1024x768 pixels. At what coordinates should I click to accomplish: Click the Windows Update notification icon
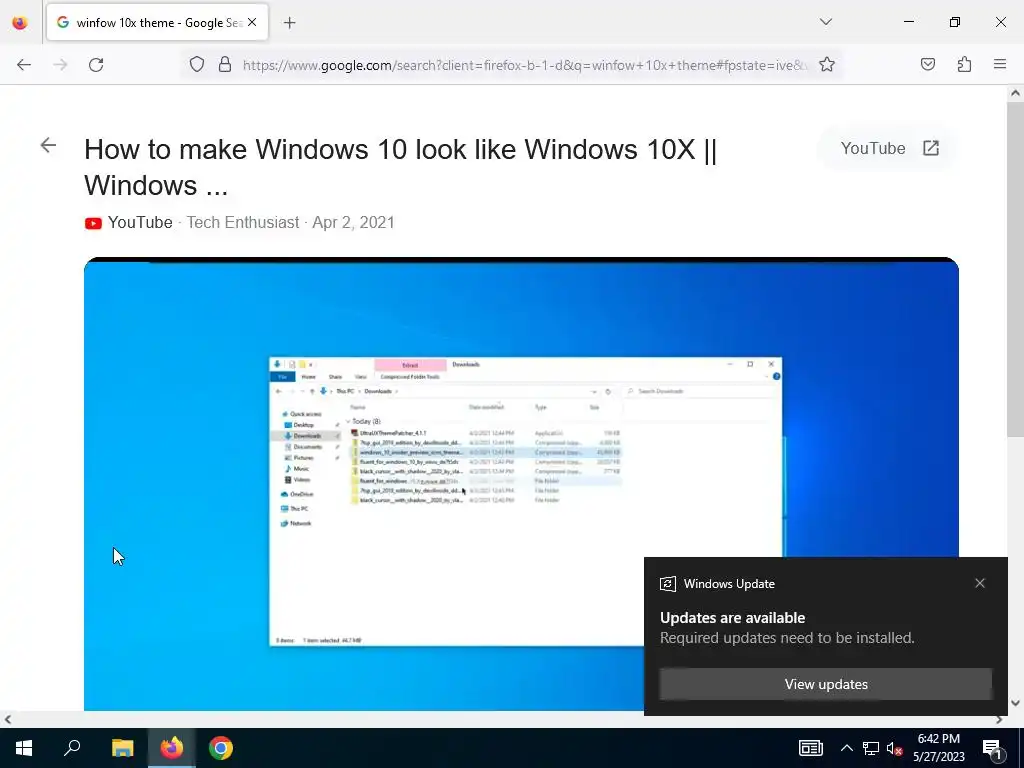click(667, 584)
